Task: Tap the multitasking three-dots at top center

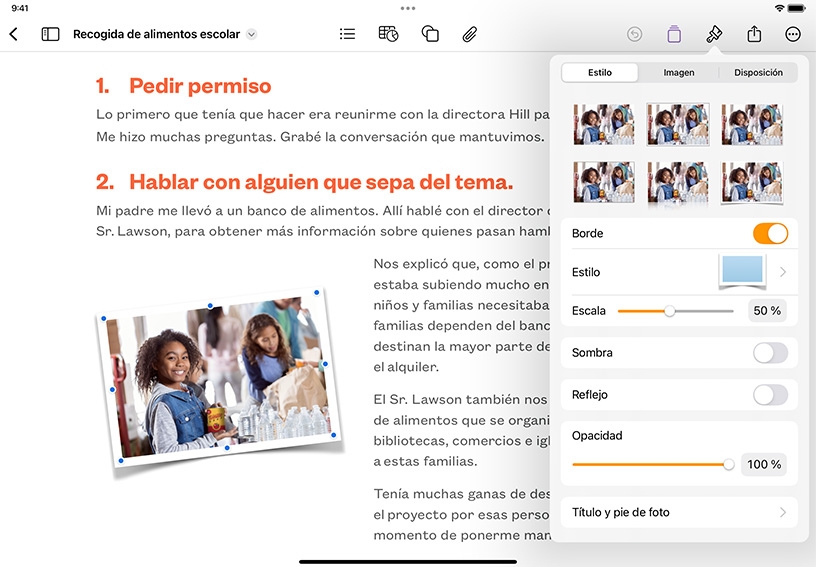Action: (x=408, y=8)
